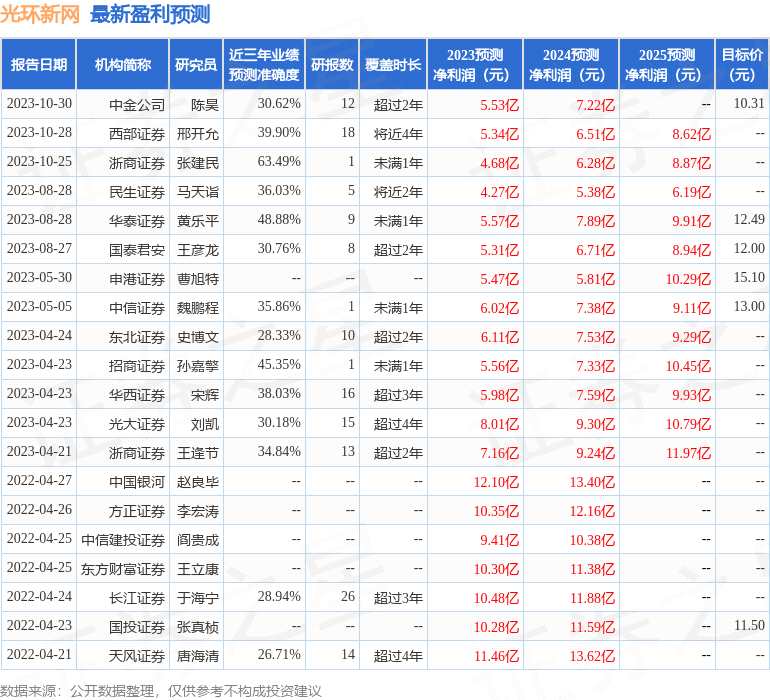The width and height of the screenshot is (770, 700).
Task: Click the 覆盖时长 column header
Action: coord(393,64)
